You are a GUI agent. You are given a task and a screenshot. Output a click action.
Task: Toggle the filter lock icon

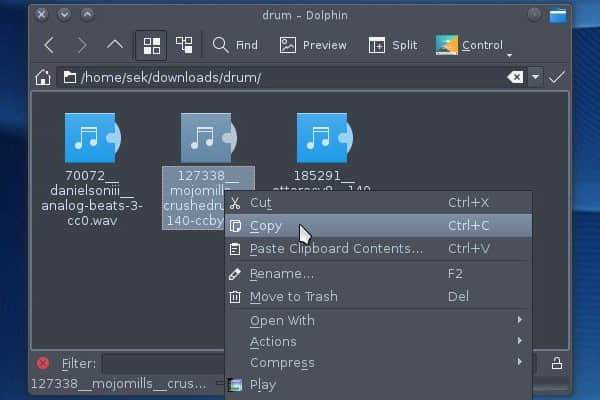557,363
